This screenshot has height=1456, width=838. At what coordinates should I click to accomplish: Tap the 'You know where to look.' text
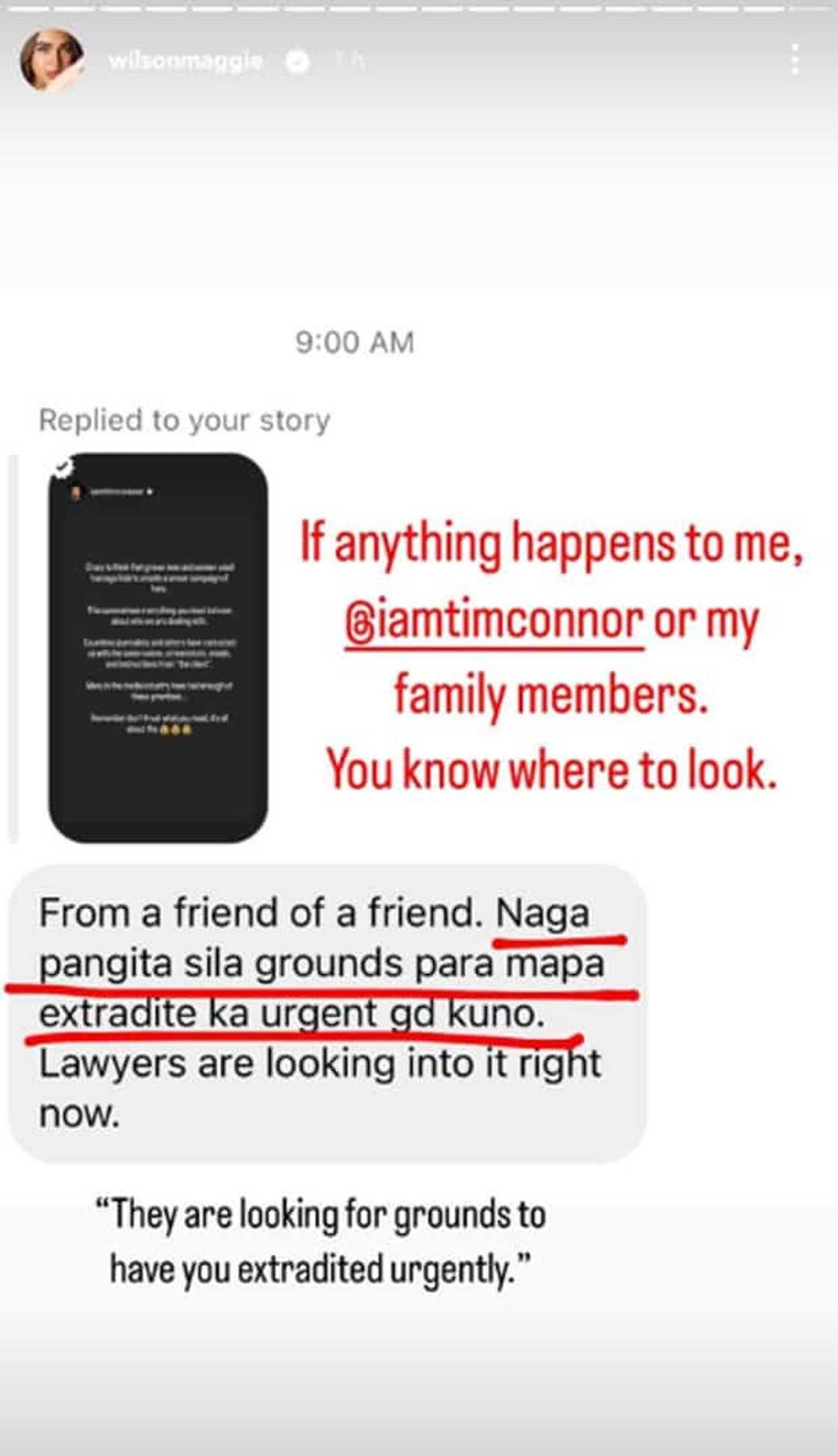click(x=552, y=771)
